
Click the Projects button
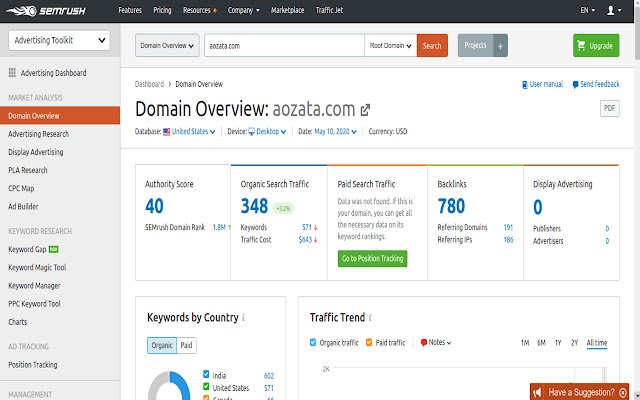click(476, 46)
